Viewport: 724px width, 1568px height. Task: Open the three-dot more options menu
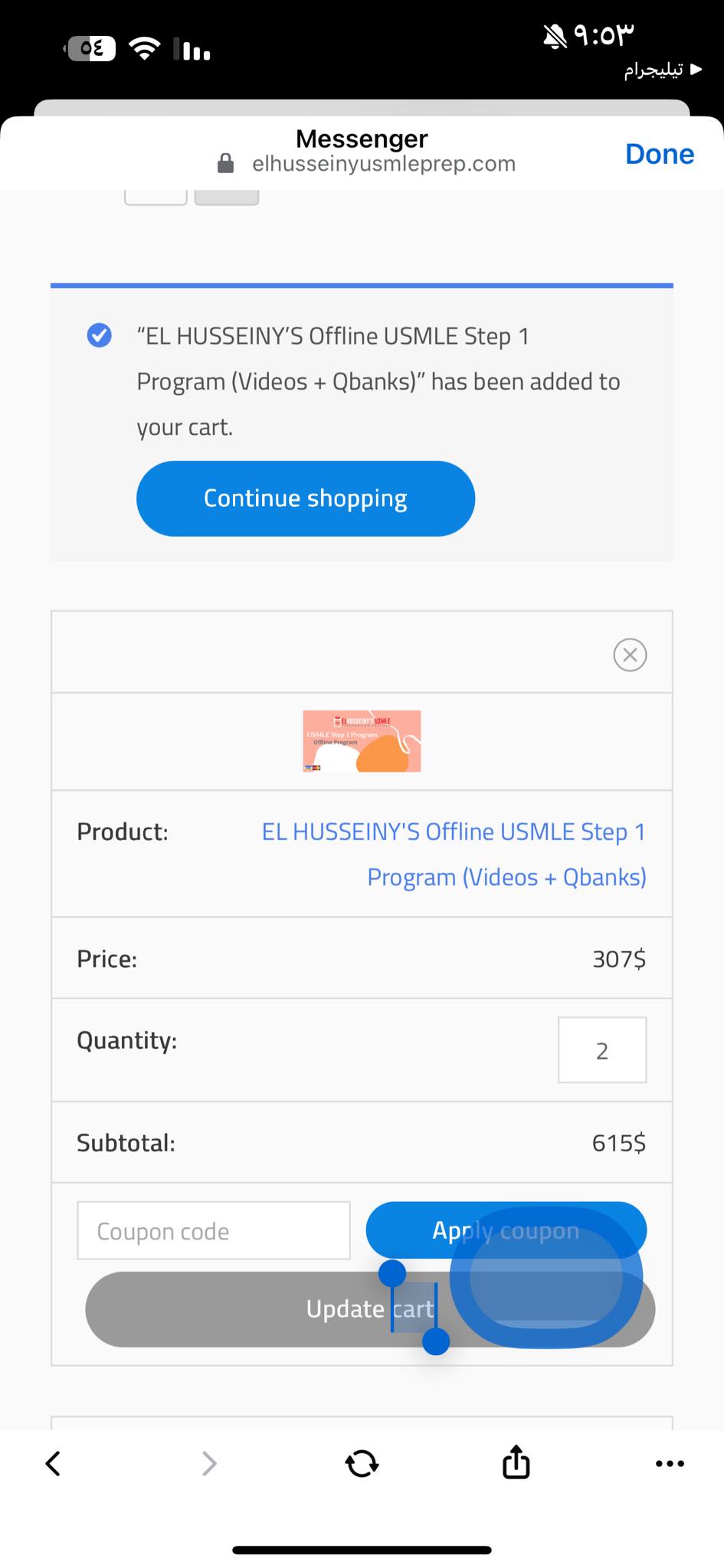coord(670,1463)
